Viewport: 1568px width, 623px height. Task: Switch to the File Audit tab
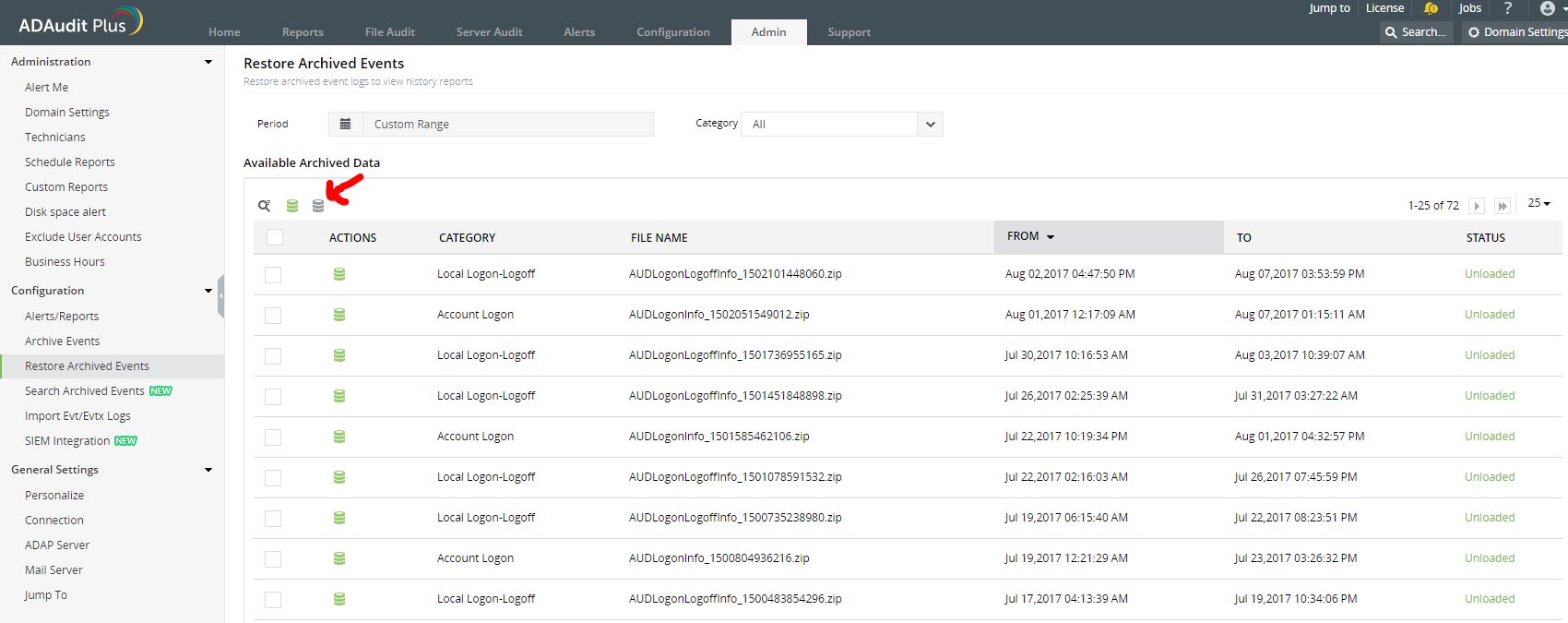389,32
